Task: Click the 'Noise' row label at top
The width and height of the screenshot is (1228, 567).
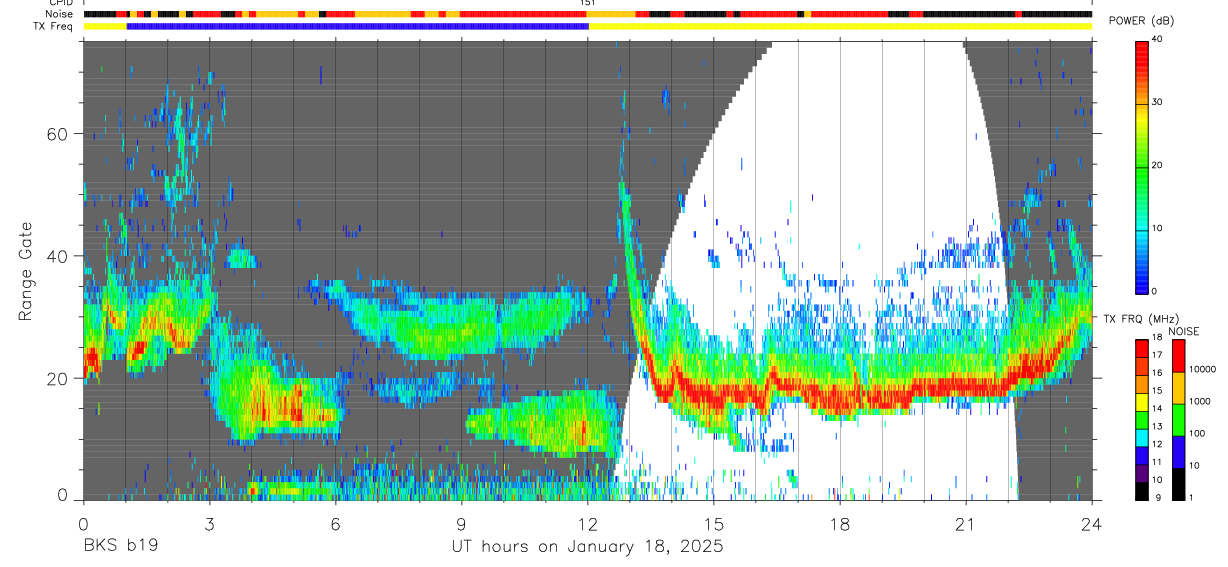Action: (61, 14)
